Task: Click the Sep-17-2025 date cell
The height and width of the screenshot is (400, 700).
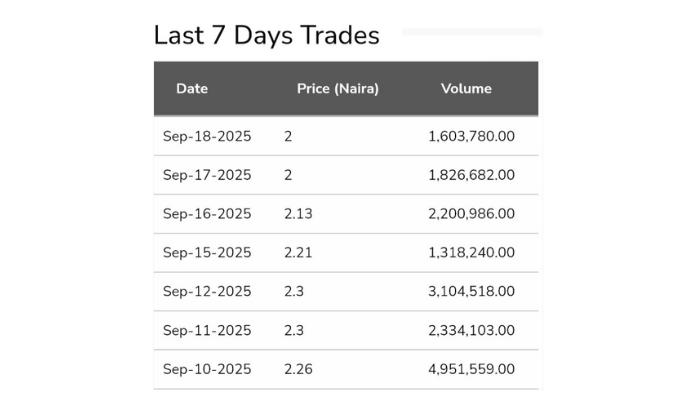Action: pyautogui.click(x=207, y=175)
